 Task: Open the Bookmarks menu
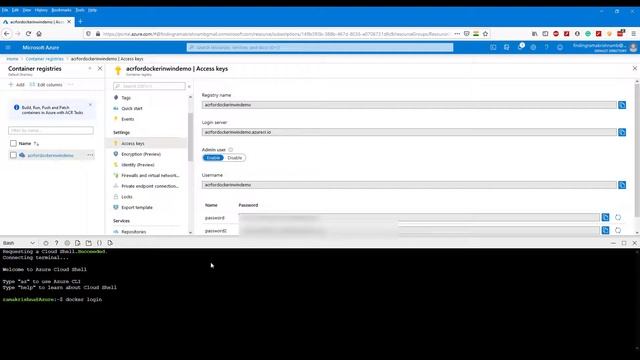tap(61, 10)
